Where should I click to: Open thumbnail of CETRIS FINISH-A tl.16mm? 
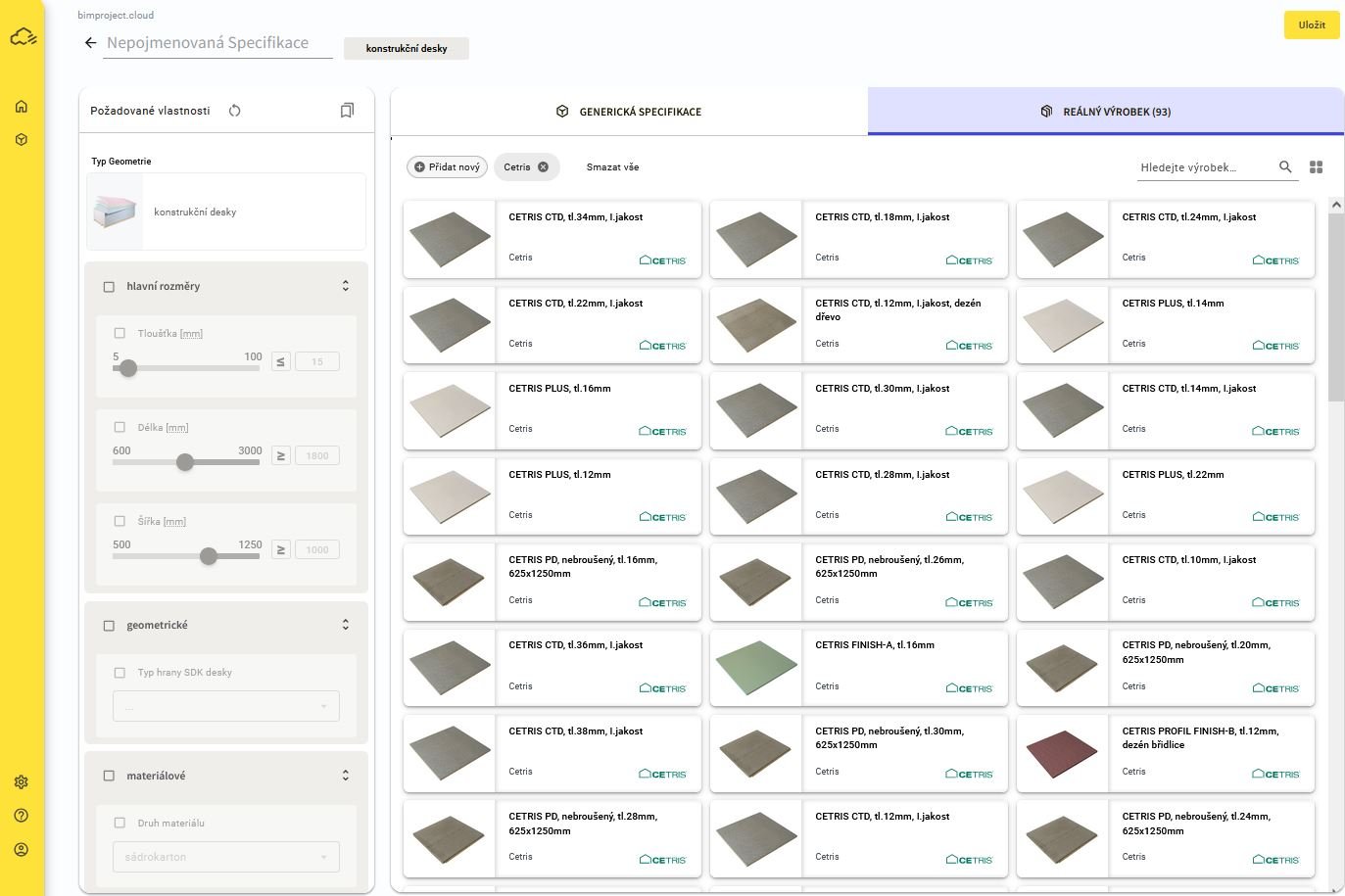click(756, 668)
